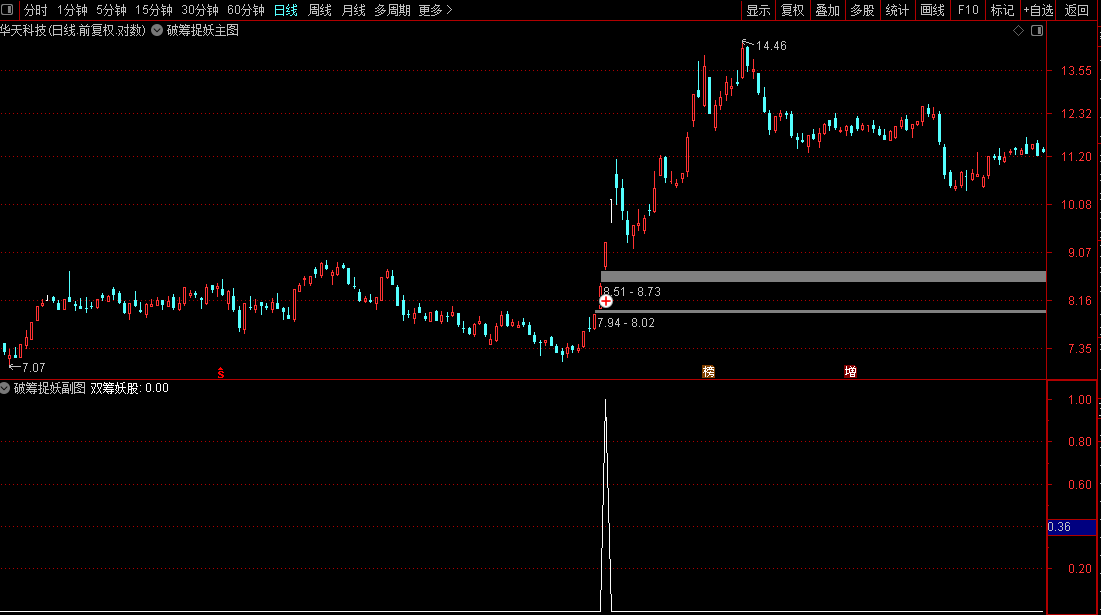1101x615 pixels.
Task: Click the 榜 event marker
Action: click(x=708, y=371)
